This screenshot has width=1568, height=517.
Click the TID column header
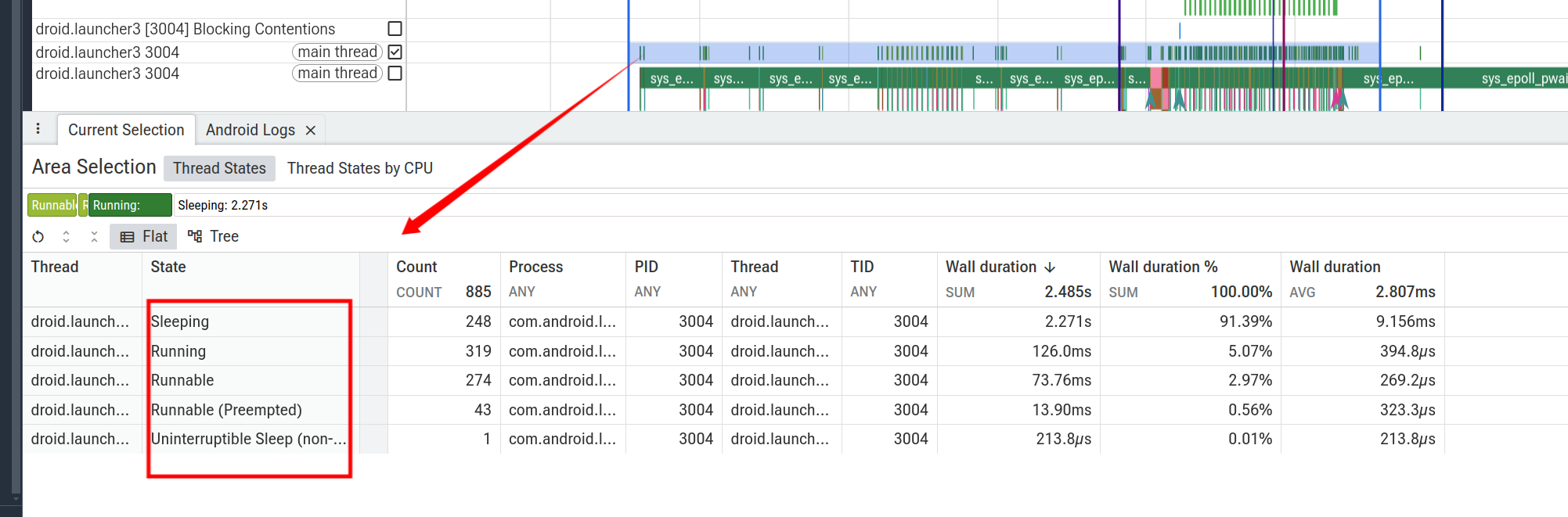862,267
